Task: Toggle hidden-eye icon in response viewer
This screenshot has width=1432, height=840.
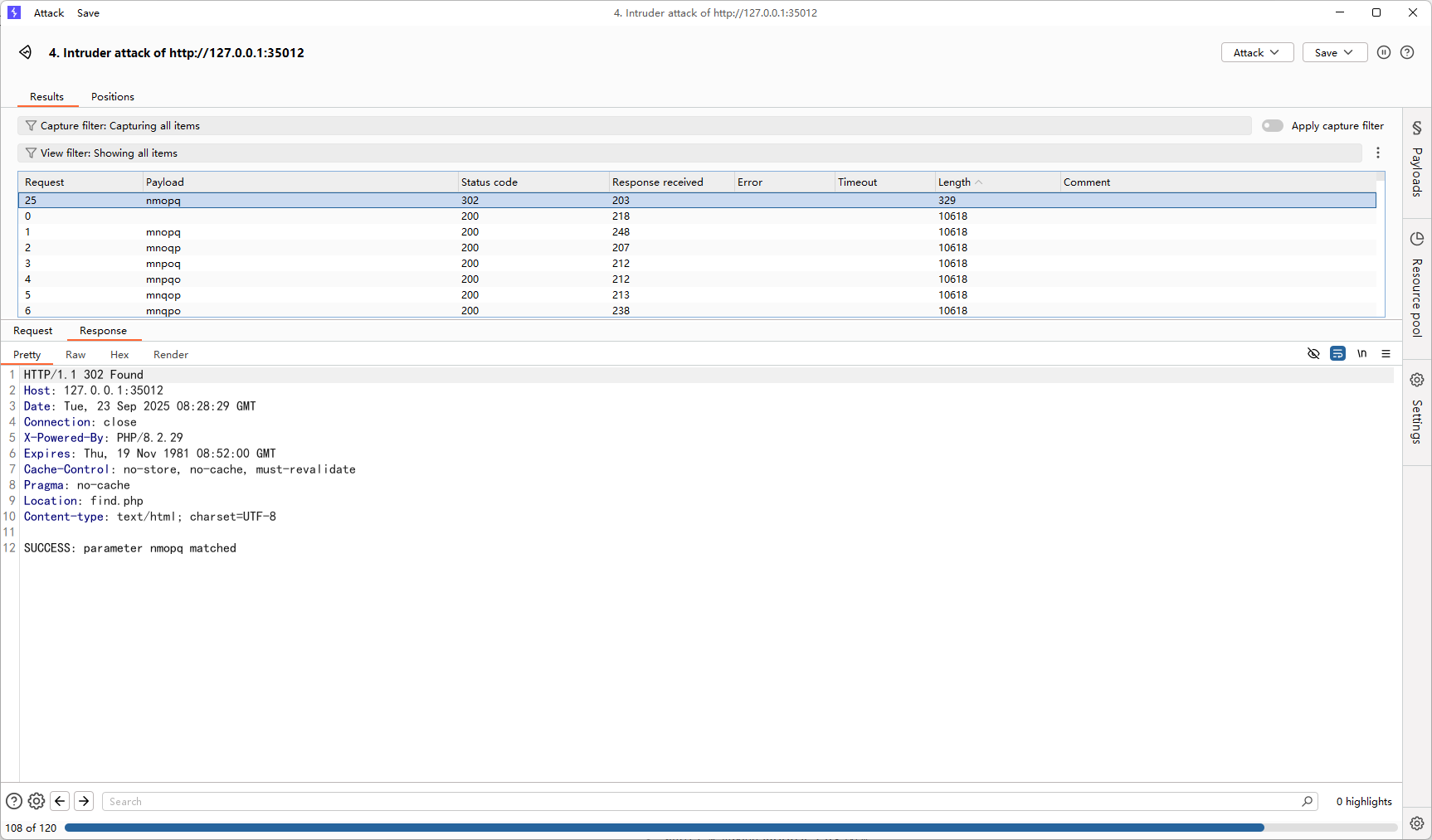Action: (x=1313, y=353)
